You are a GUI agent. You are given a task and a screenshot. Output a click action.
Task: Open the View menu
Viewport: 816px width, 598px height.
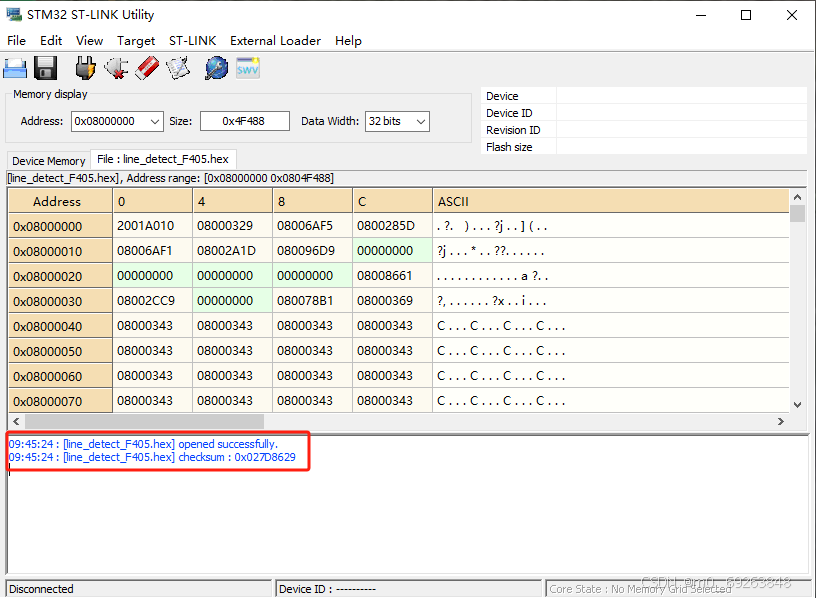point(90,41)
